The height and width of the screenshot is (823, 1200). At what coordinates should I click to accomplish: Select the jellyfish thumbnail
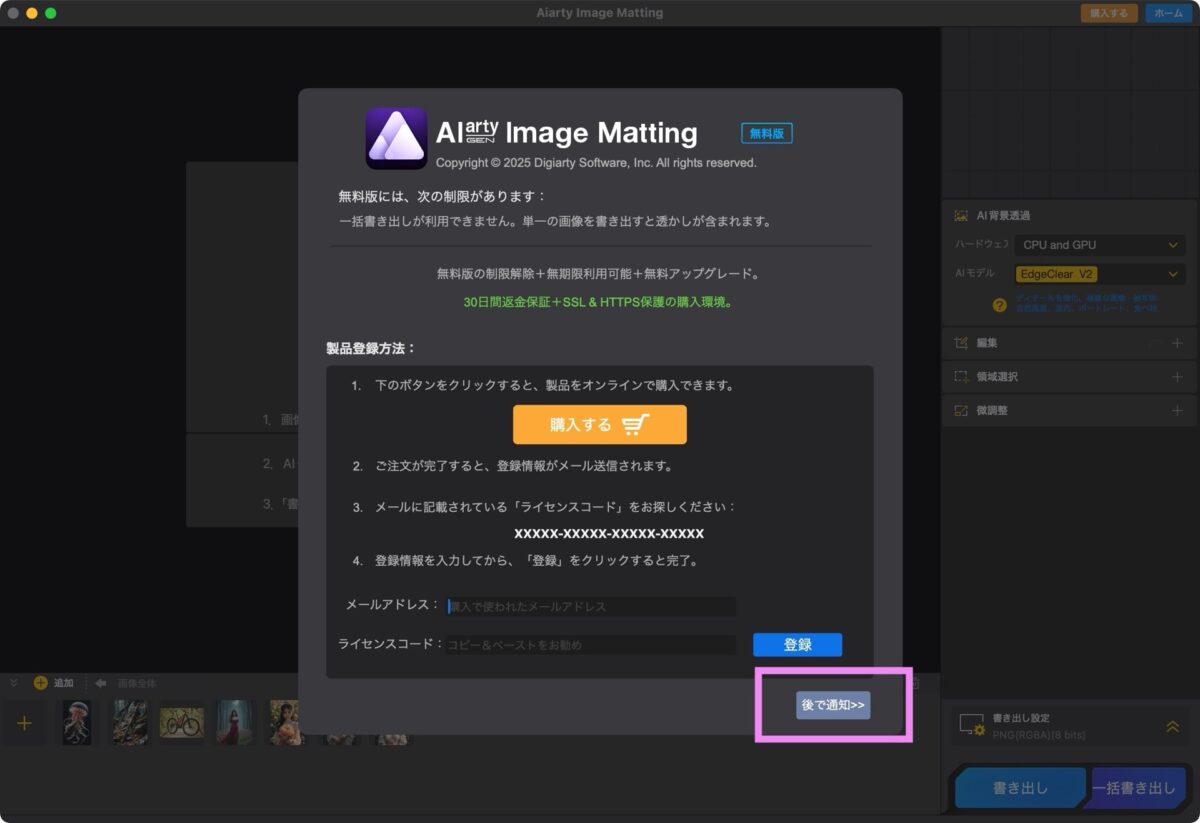pos(77,722)
